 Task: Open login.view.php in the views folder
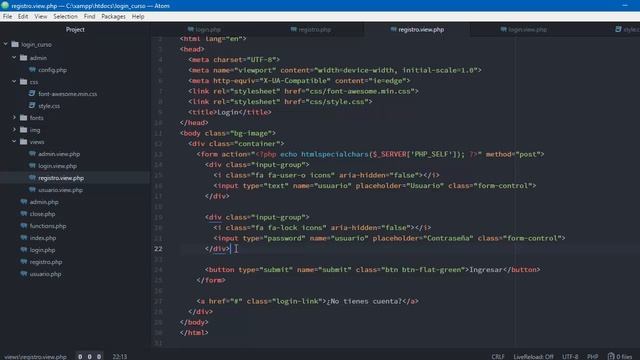[57, 166]
